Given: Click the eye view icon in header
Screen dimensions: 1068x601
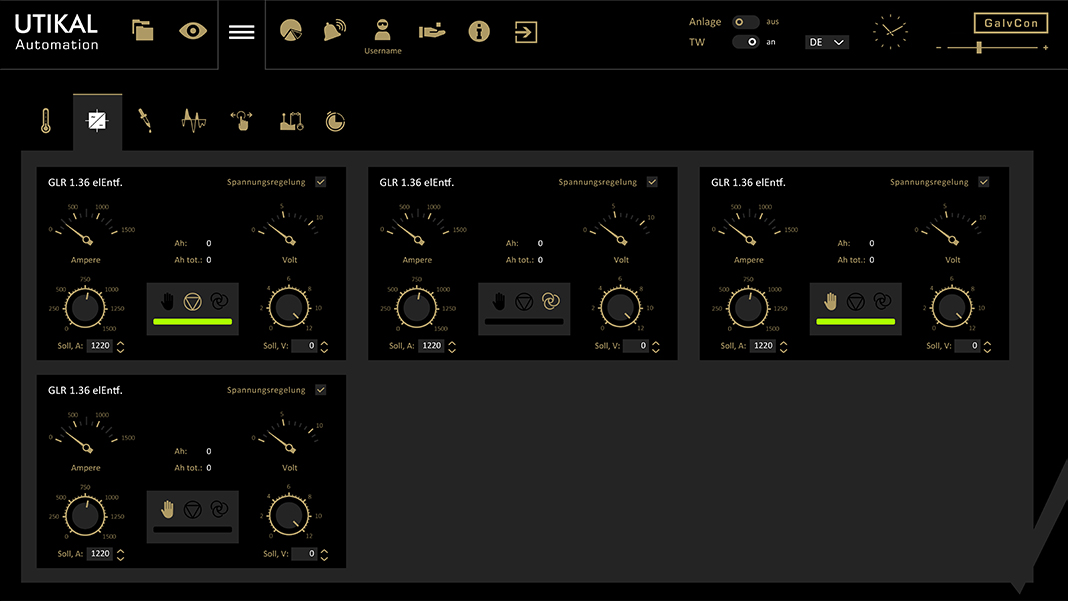Looking at the screenshot, I should click(193, 31).
